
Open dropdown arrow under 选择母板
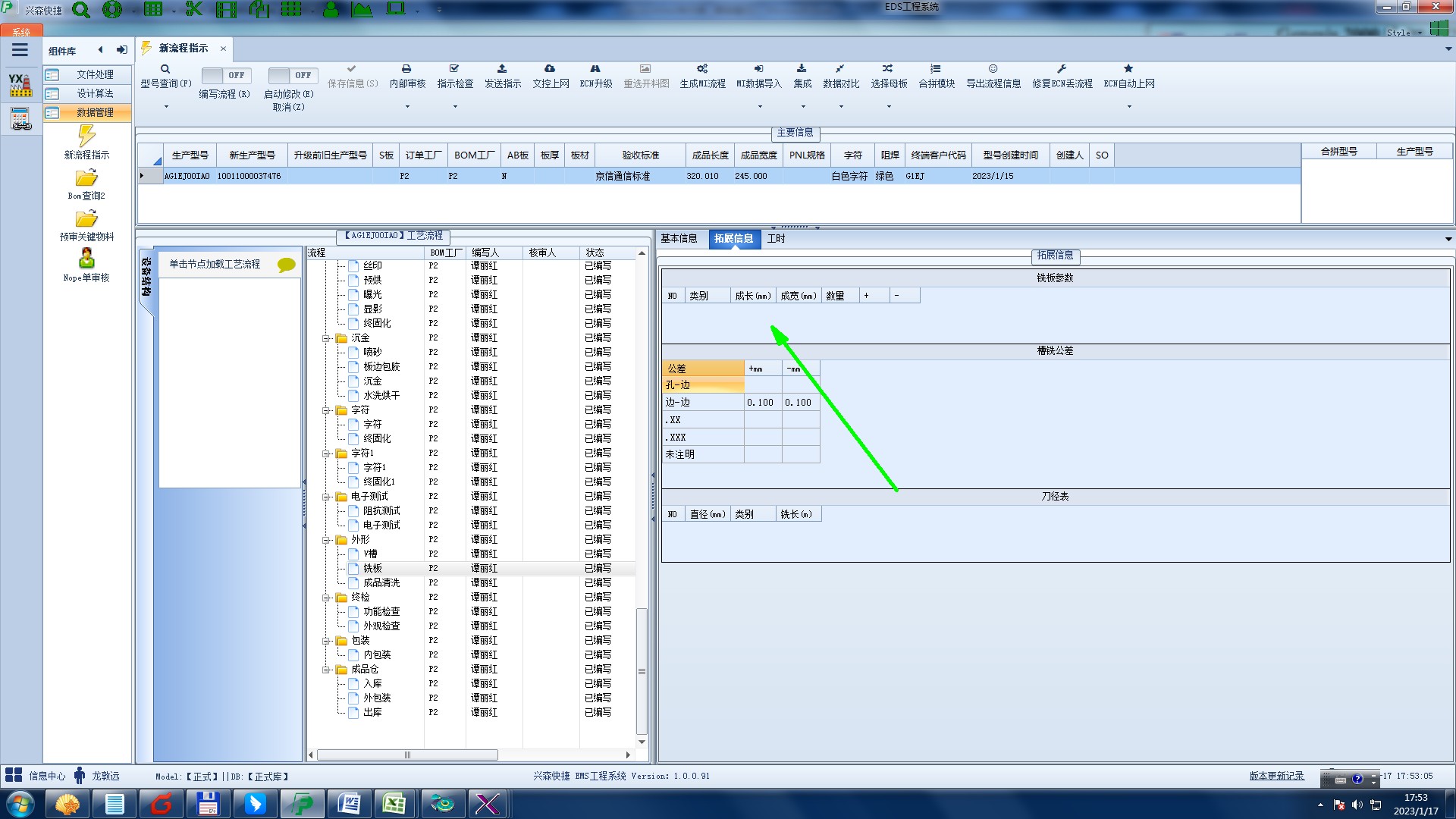click(889, 106)
